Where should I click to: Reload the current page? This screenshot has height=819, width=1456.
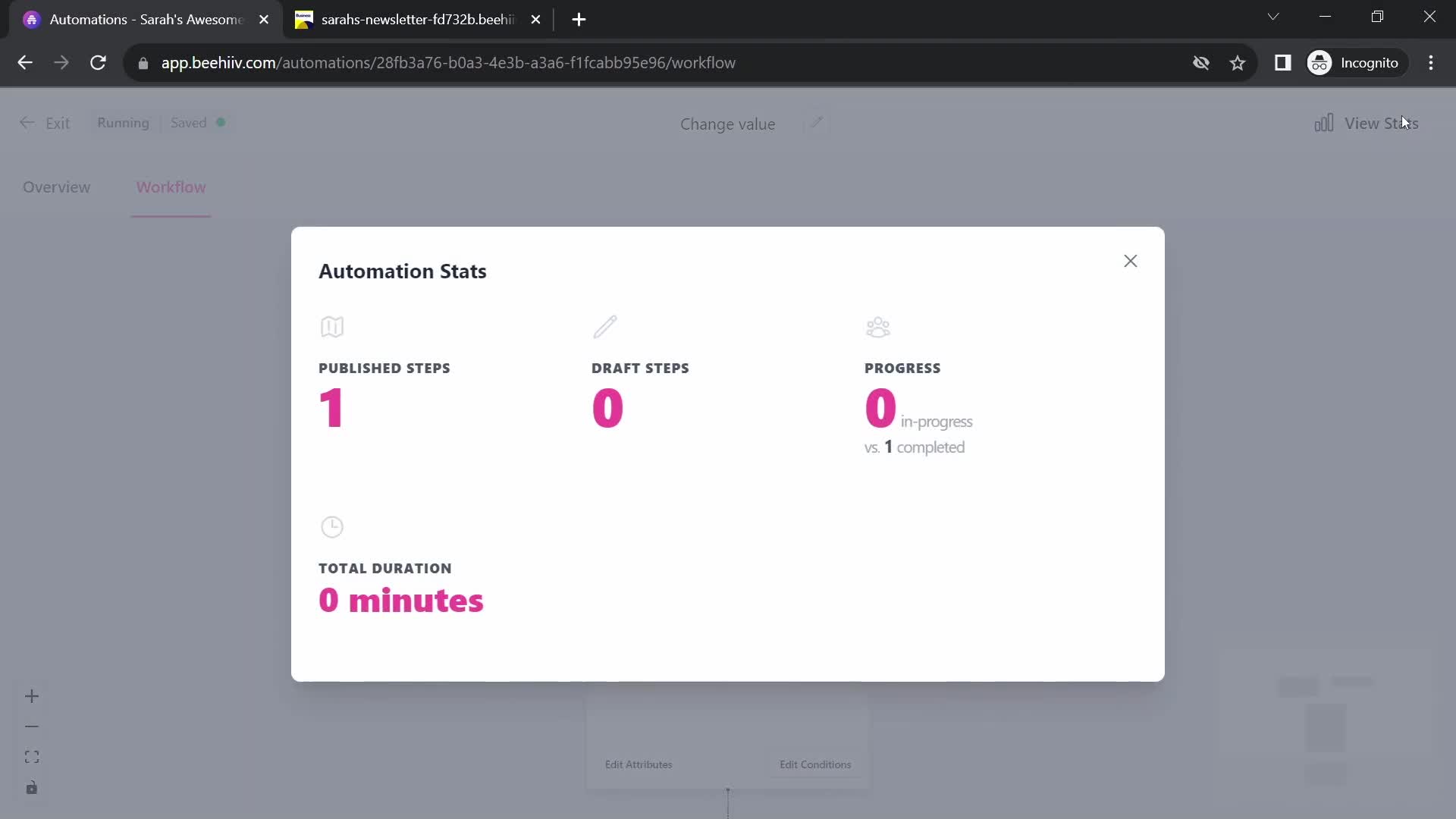point(98,63)
